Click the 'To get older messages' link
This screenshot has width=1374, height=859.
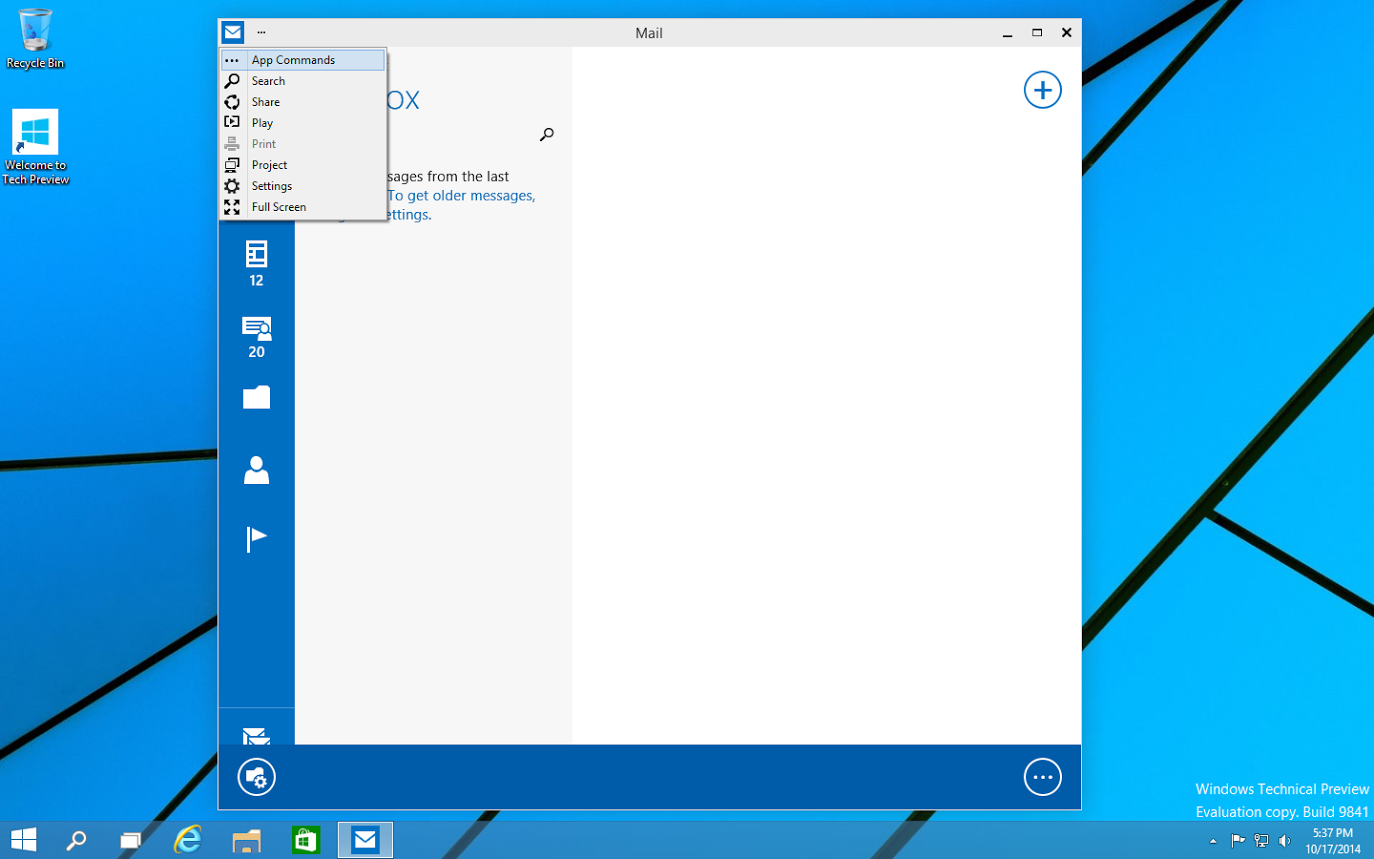point(461,196)
